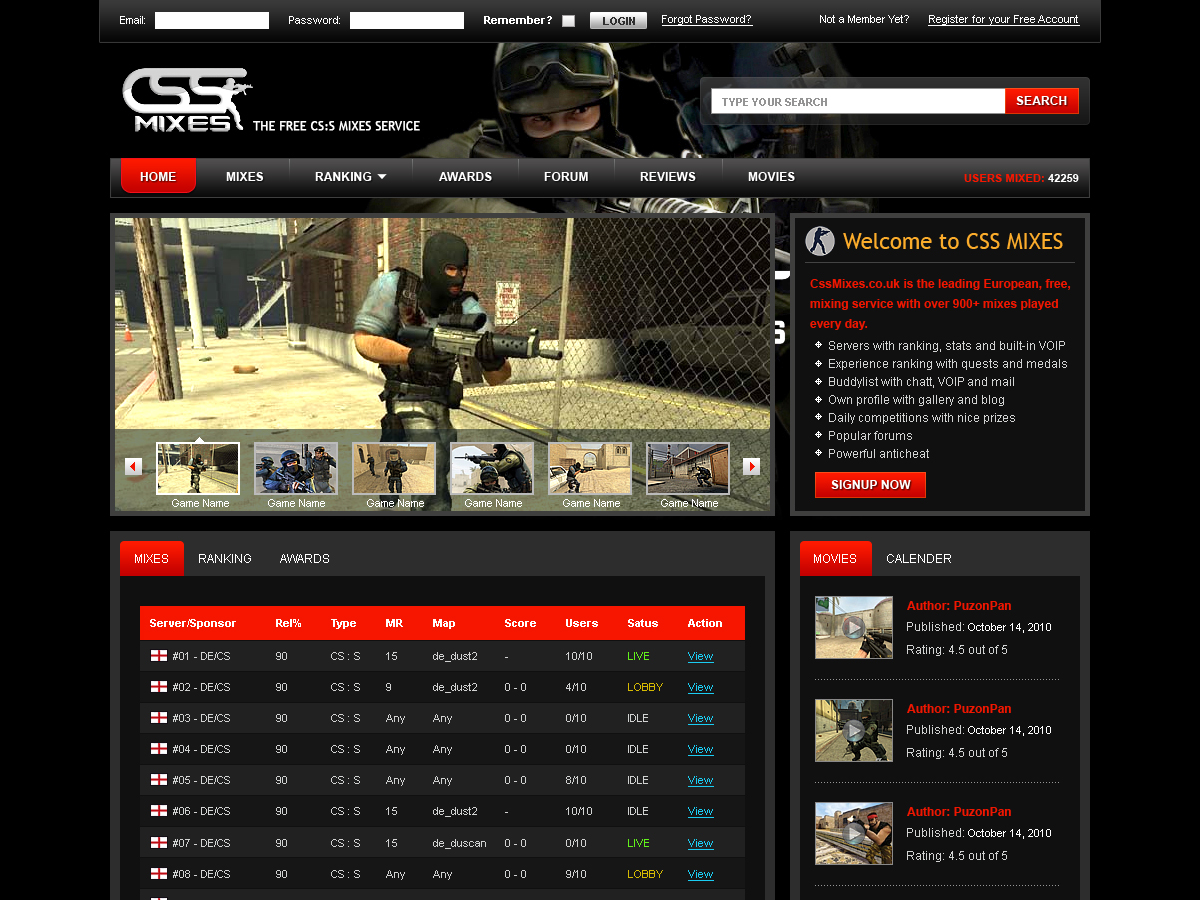Open the Mixes nav item in main menu
The width and height of the screenshot is (1200, 900).
245,177
